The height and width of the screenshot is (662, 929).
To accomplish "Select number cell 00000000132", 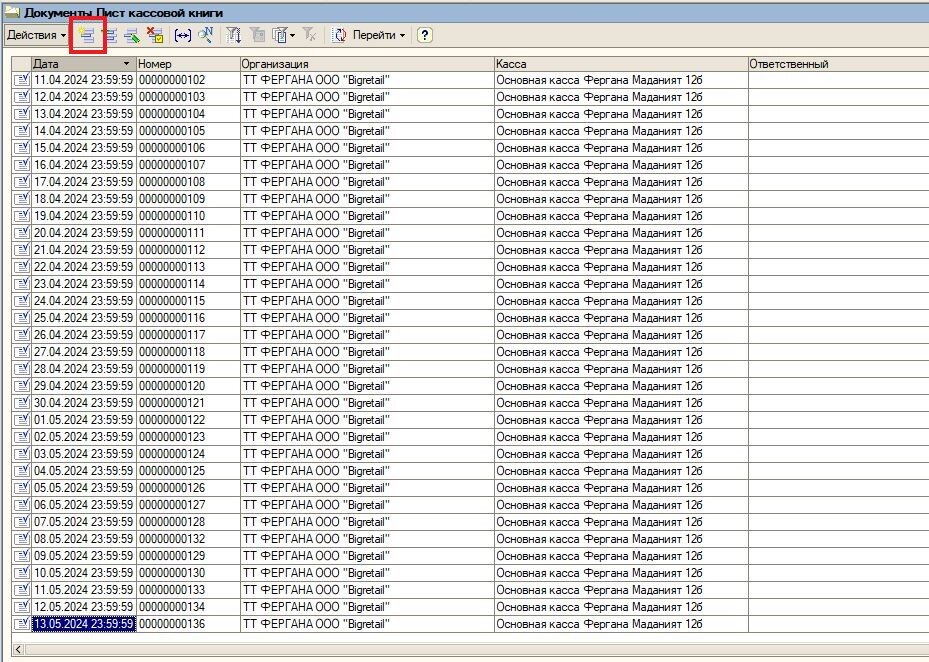I will [188, 539].
